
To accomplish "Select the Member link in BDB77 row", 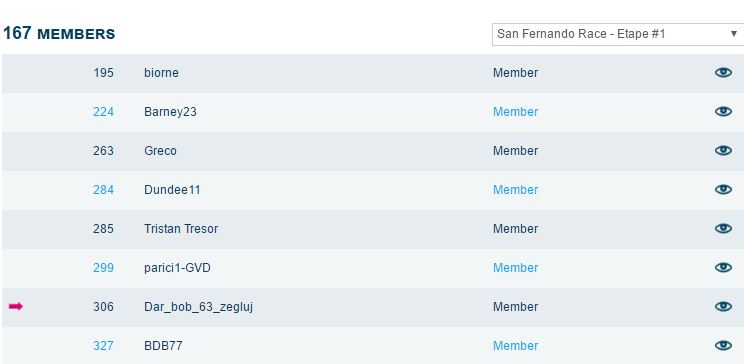I will pyautogui.click(x=515, y=345).
